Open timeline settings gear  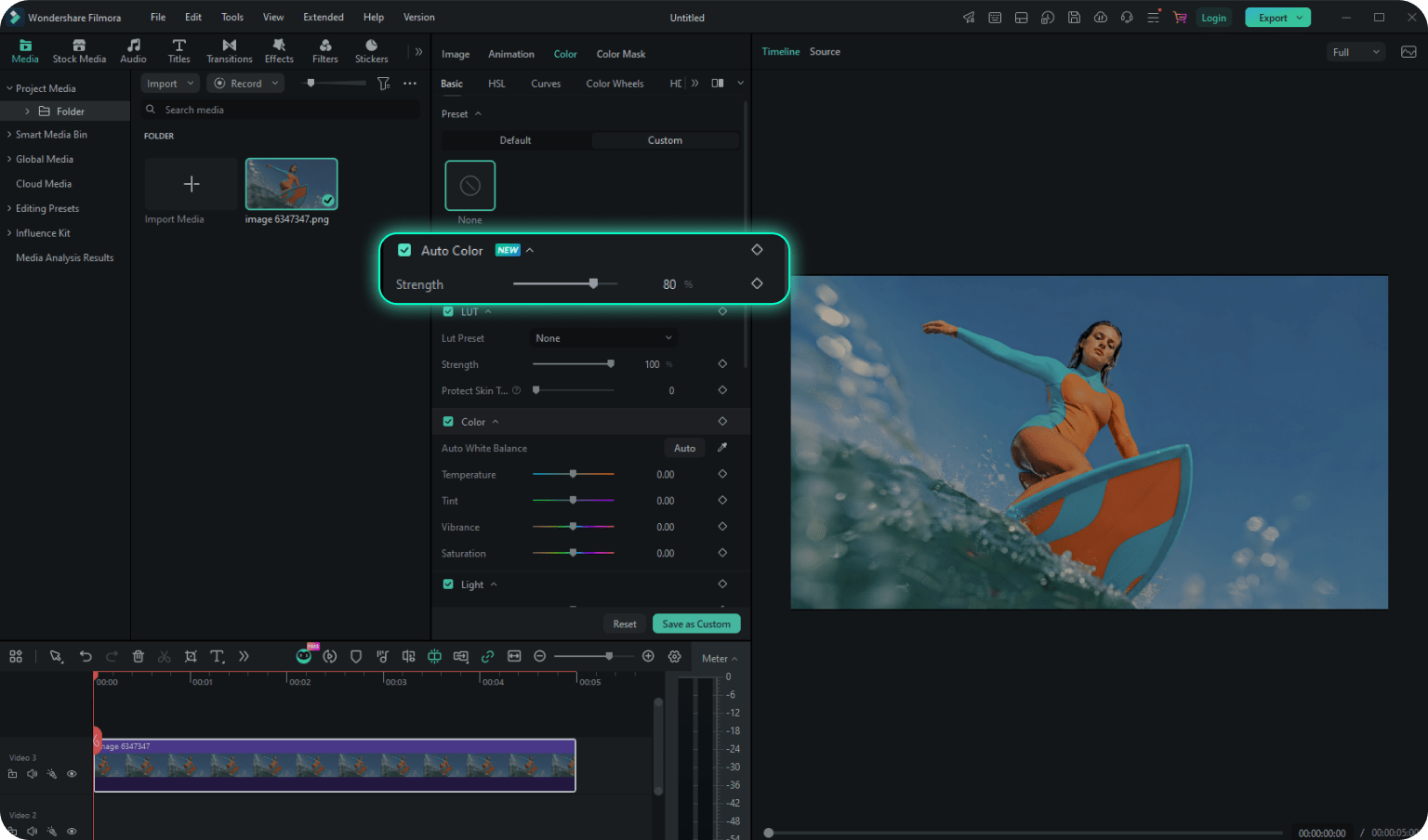(x=675, y=656)
